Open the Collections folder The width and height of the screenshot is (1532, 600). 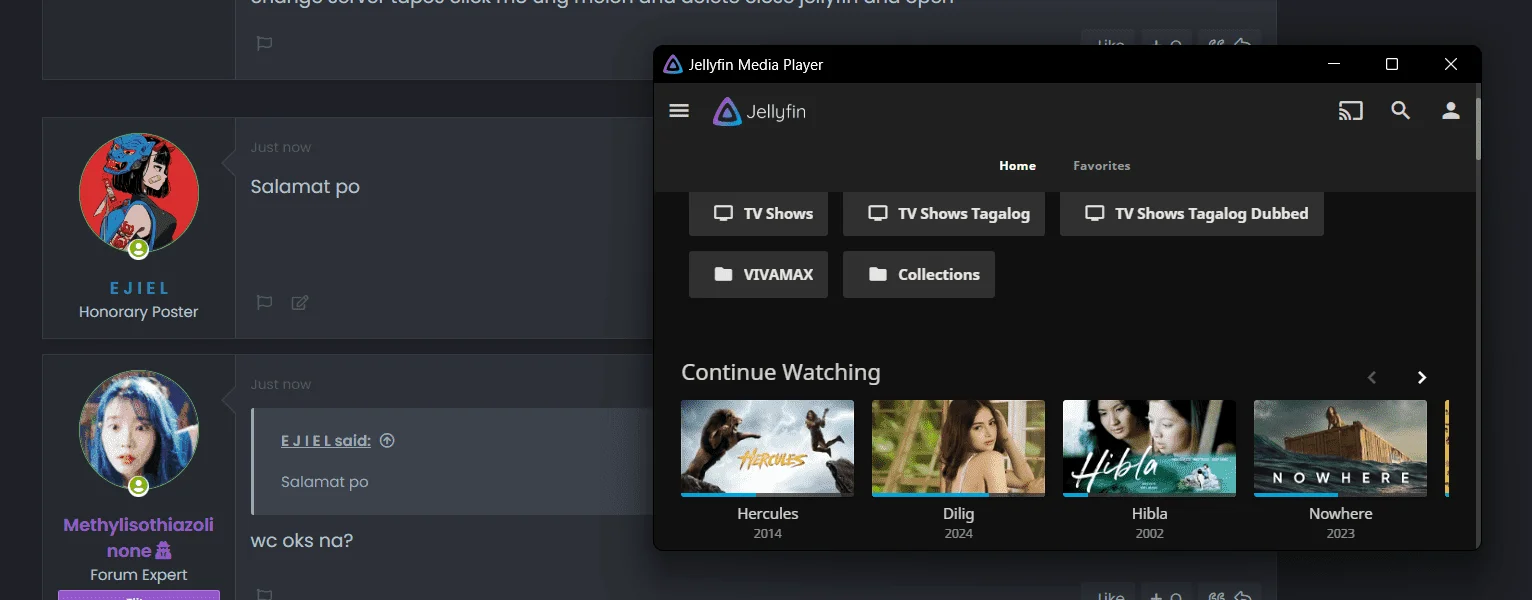click(919, 274)
